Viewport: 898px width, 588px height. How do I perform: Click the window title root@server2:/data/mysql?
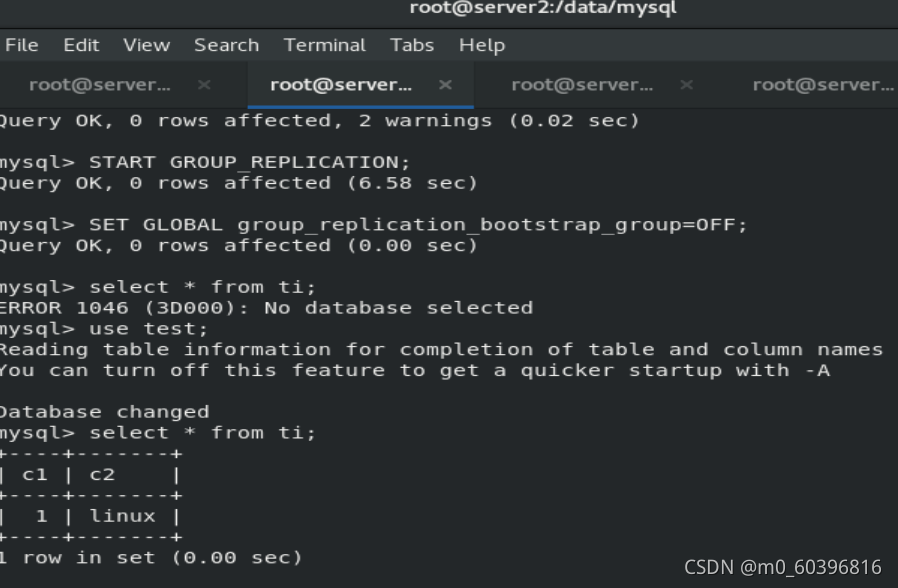pyautogui.click(x=543, y=7)
